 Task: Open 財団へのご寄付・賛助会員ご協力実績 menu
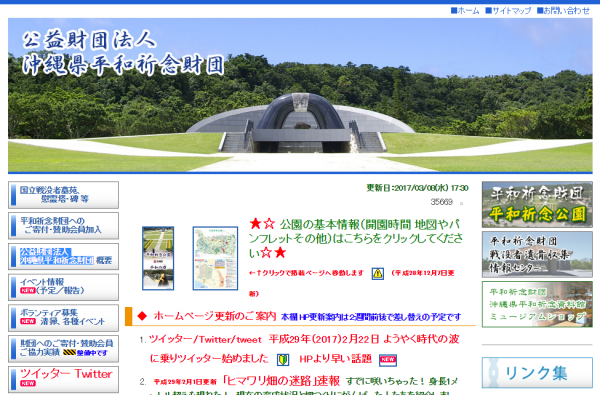click(x=64, y=349)
